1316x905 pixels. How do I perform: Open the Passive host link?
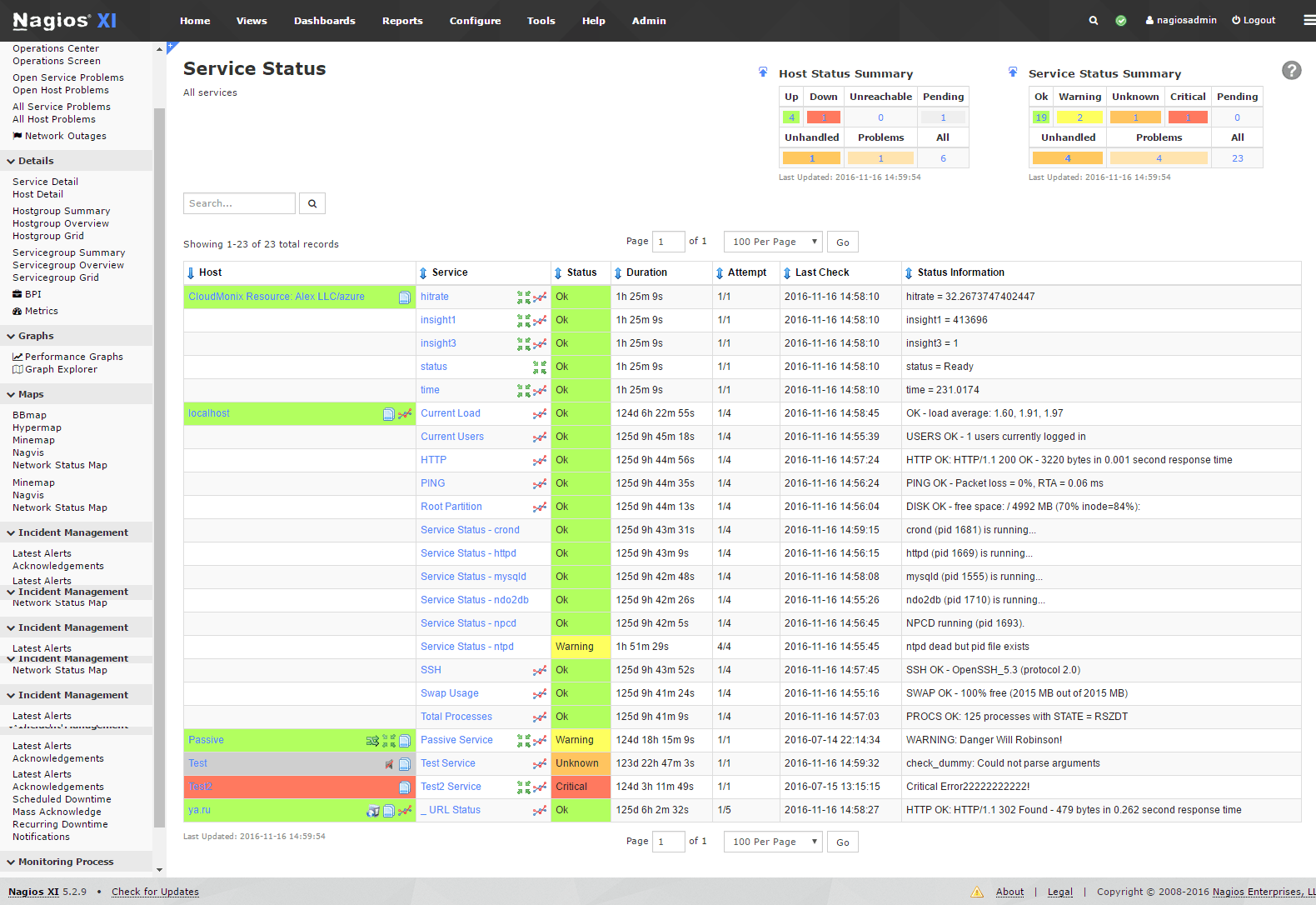(x=206, y=740)
